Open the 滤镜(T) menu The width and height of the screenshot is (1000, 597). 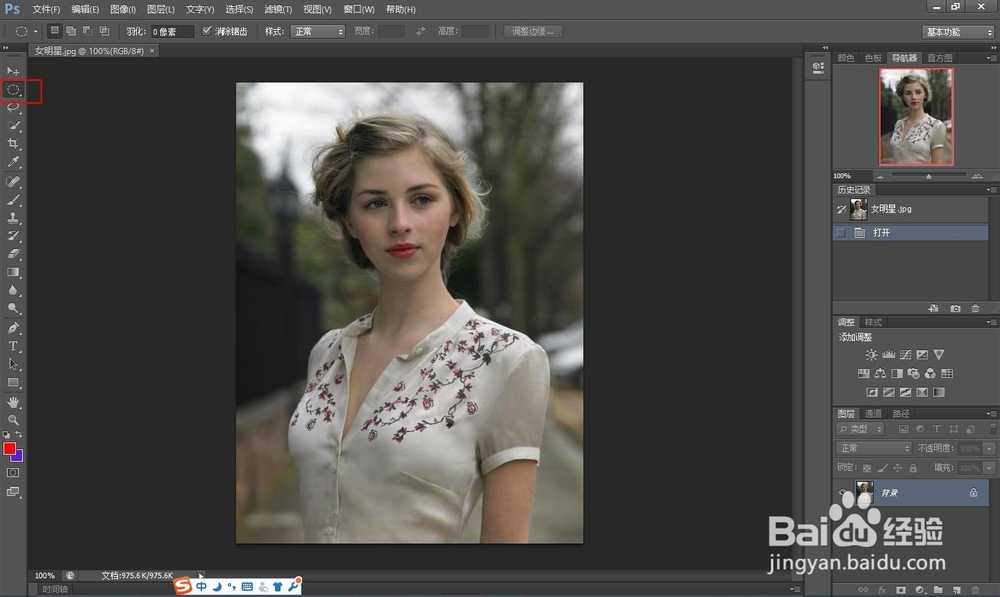pos(277,9)
